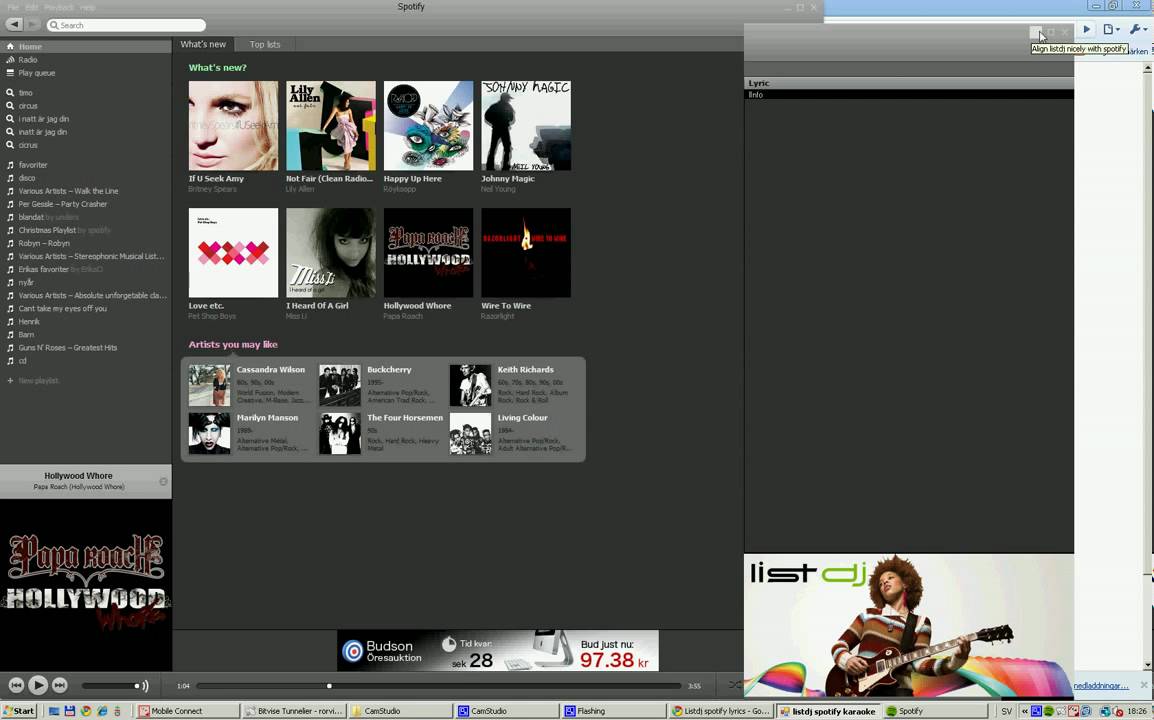Click the Spotify search field
1154x720 pixels.
(x=126, y=25)
